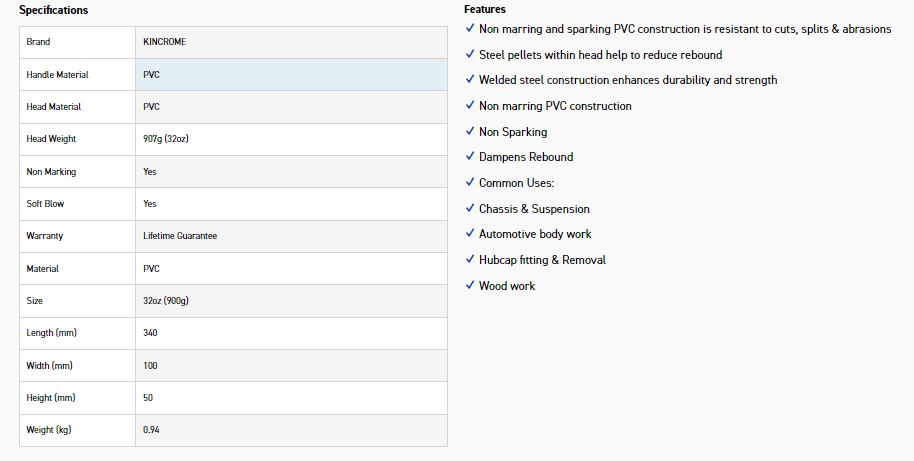
Task: Click the Length (mm) row label
Action: point(51,333)
